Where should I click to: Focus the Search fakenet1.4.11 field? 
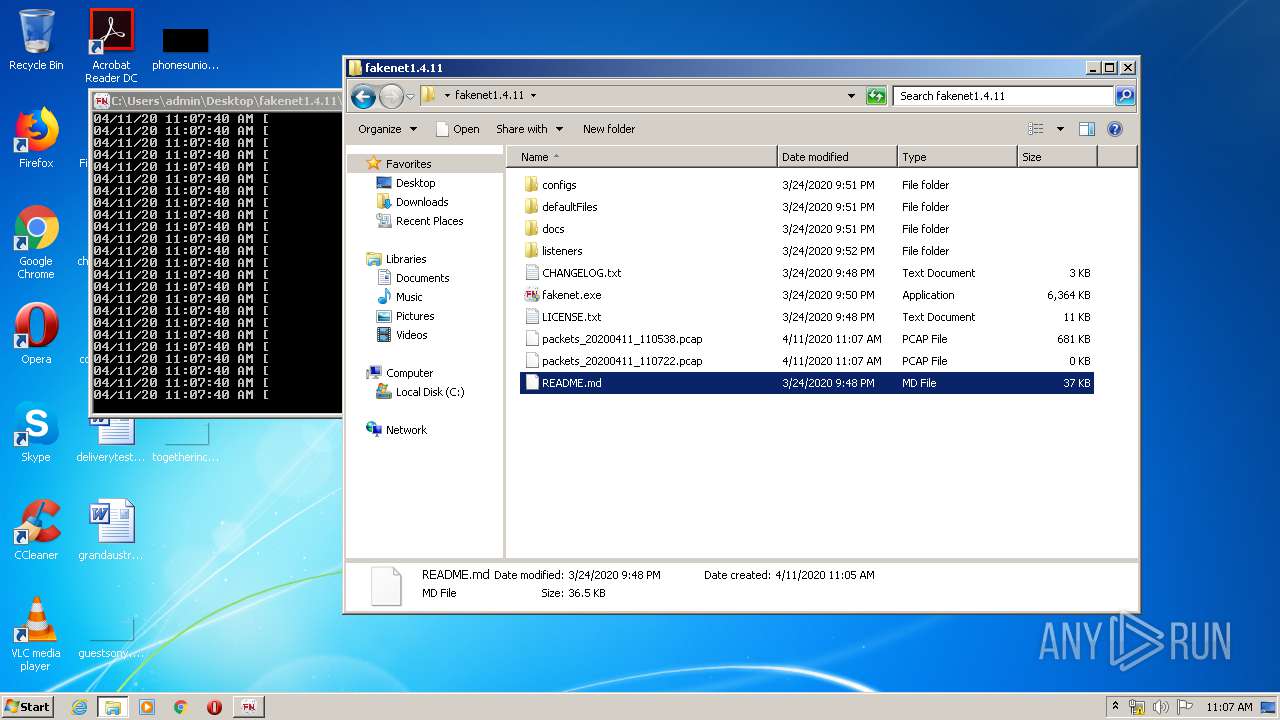pyautogui.click(x=1004, y=96)
